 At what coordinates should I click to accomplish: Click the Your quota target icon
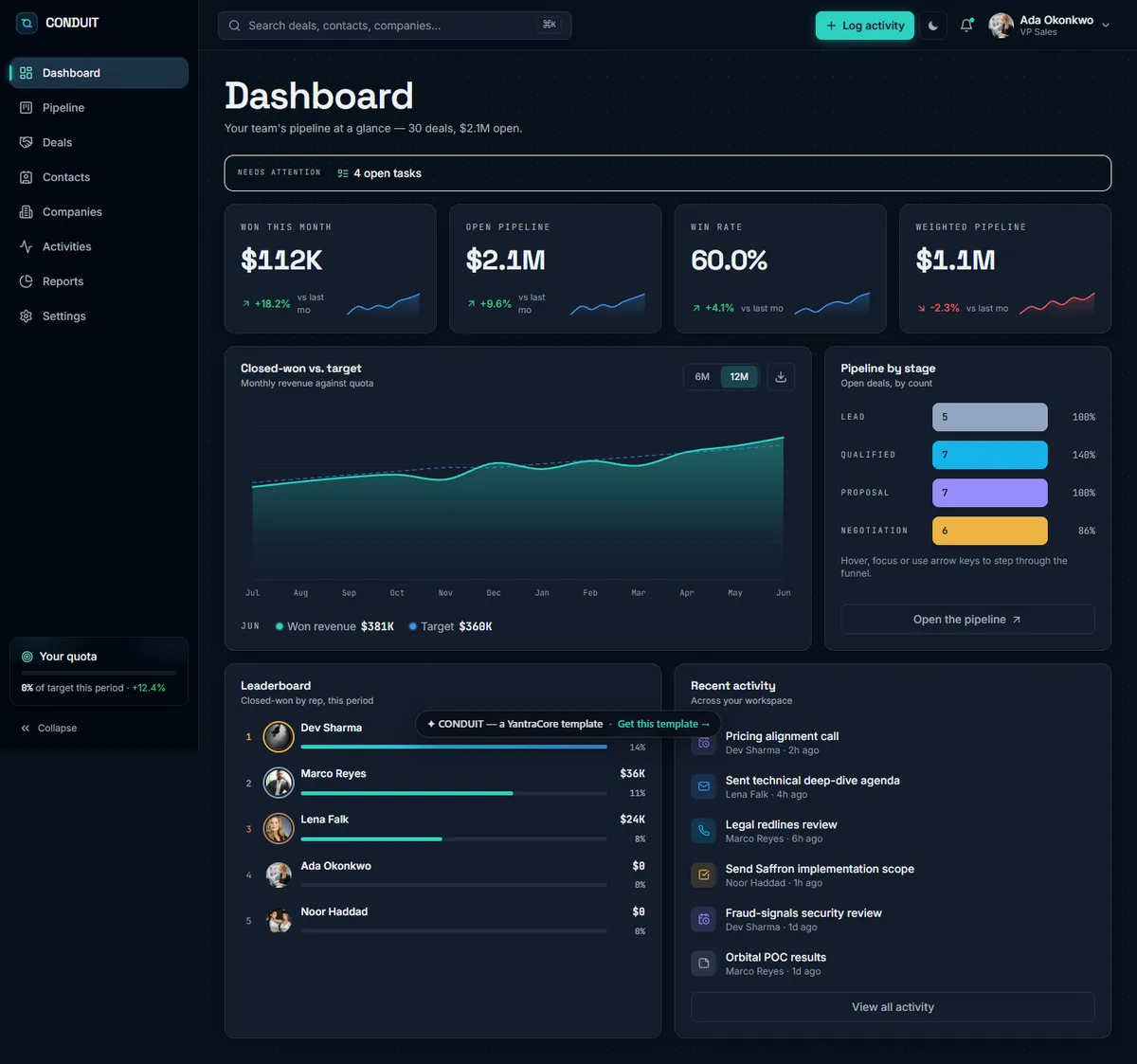27,657
